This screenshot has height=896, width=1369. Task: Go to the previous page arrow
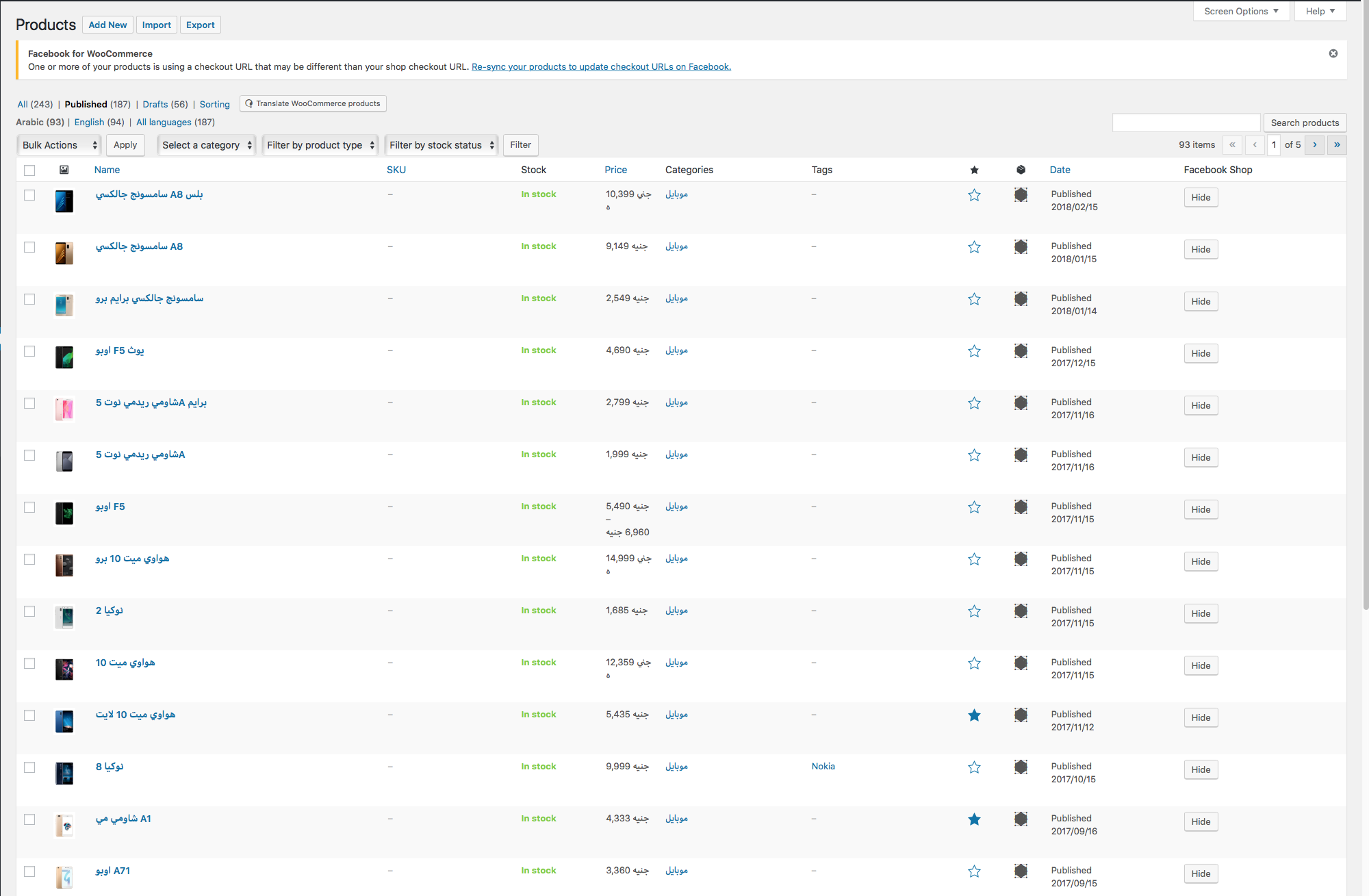1255,145
